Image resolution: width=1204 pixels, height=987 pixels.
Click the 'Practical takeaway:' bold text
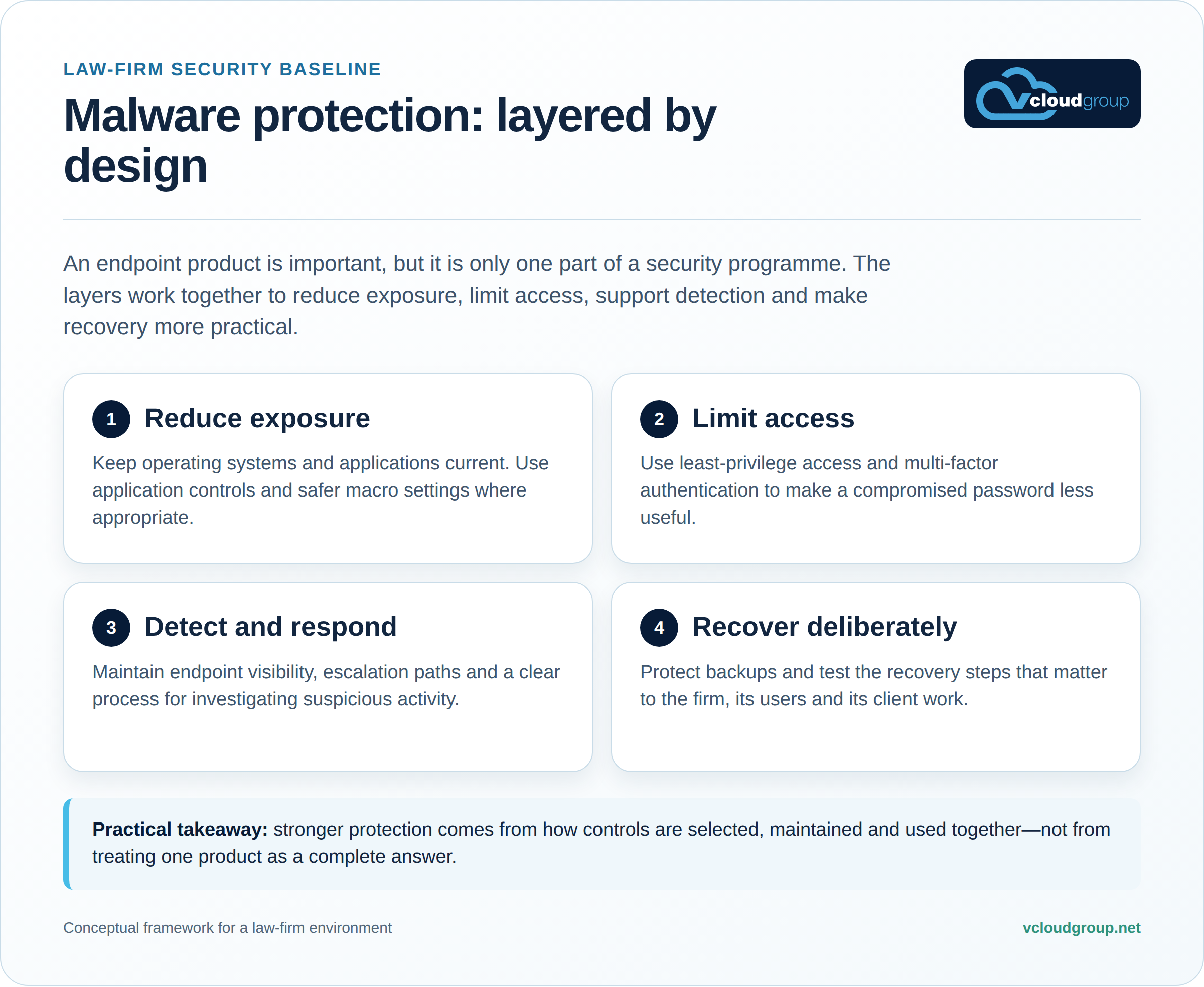click(x=180, y=829)
